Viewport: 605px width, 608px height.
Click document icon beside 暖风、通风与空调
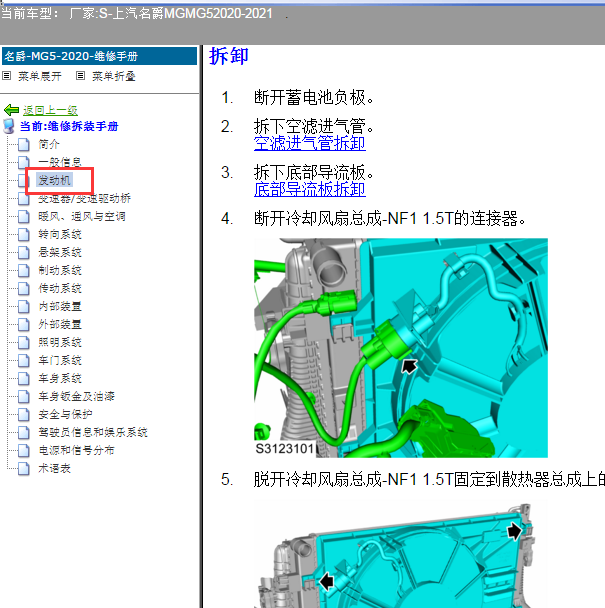pyautogui.click(x=24, y=216)
